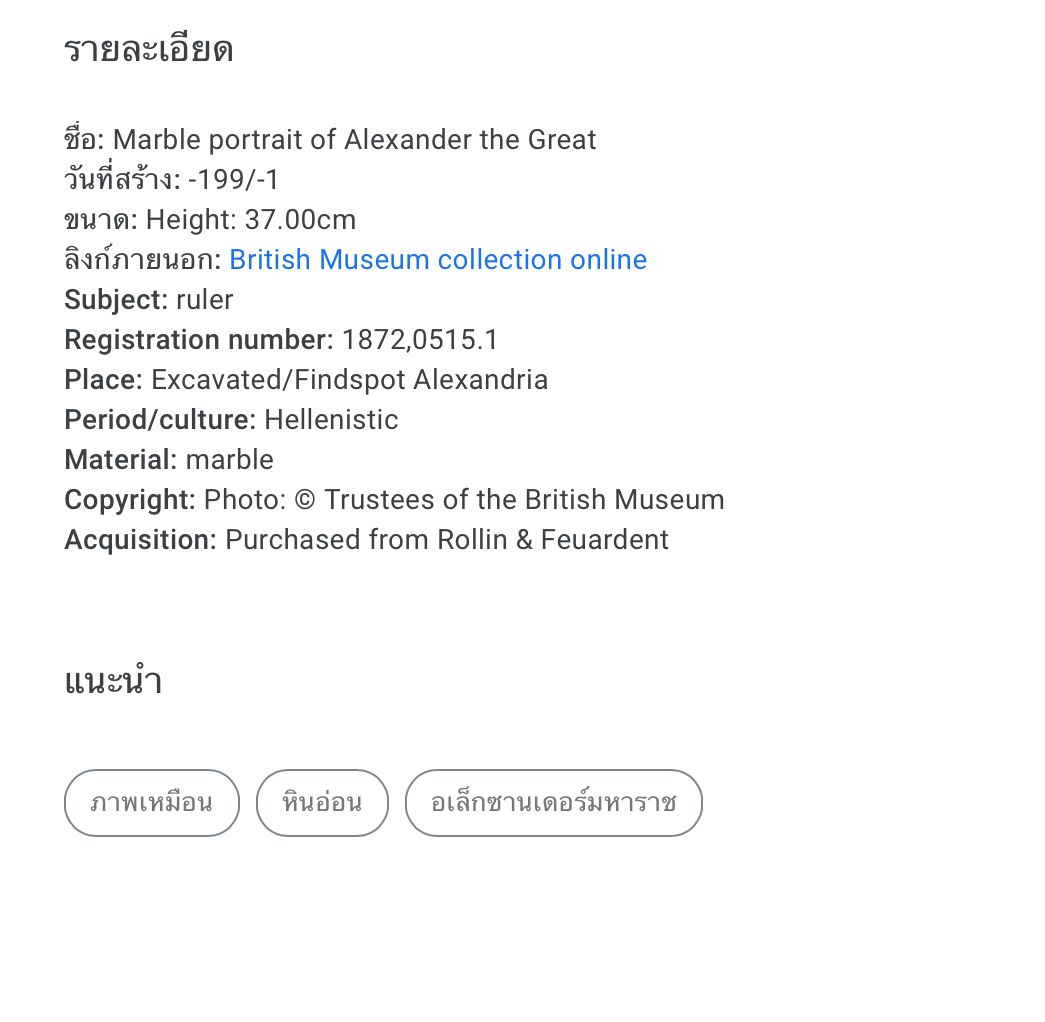Screen dimensions: 1045x1022
Task: Click the Excavated/Findspot Alexandria text
Action: coord(350,380)
